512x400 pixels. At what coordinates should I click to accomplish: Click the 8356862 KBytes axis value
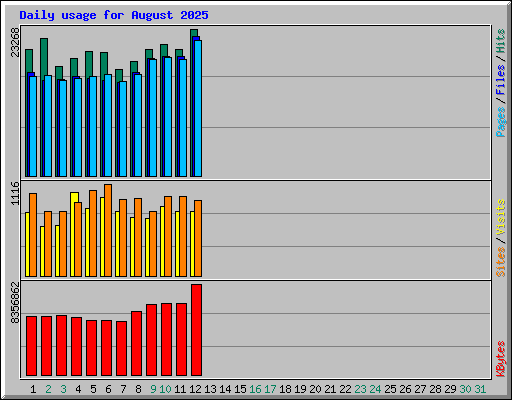(15, 302)
